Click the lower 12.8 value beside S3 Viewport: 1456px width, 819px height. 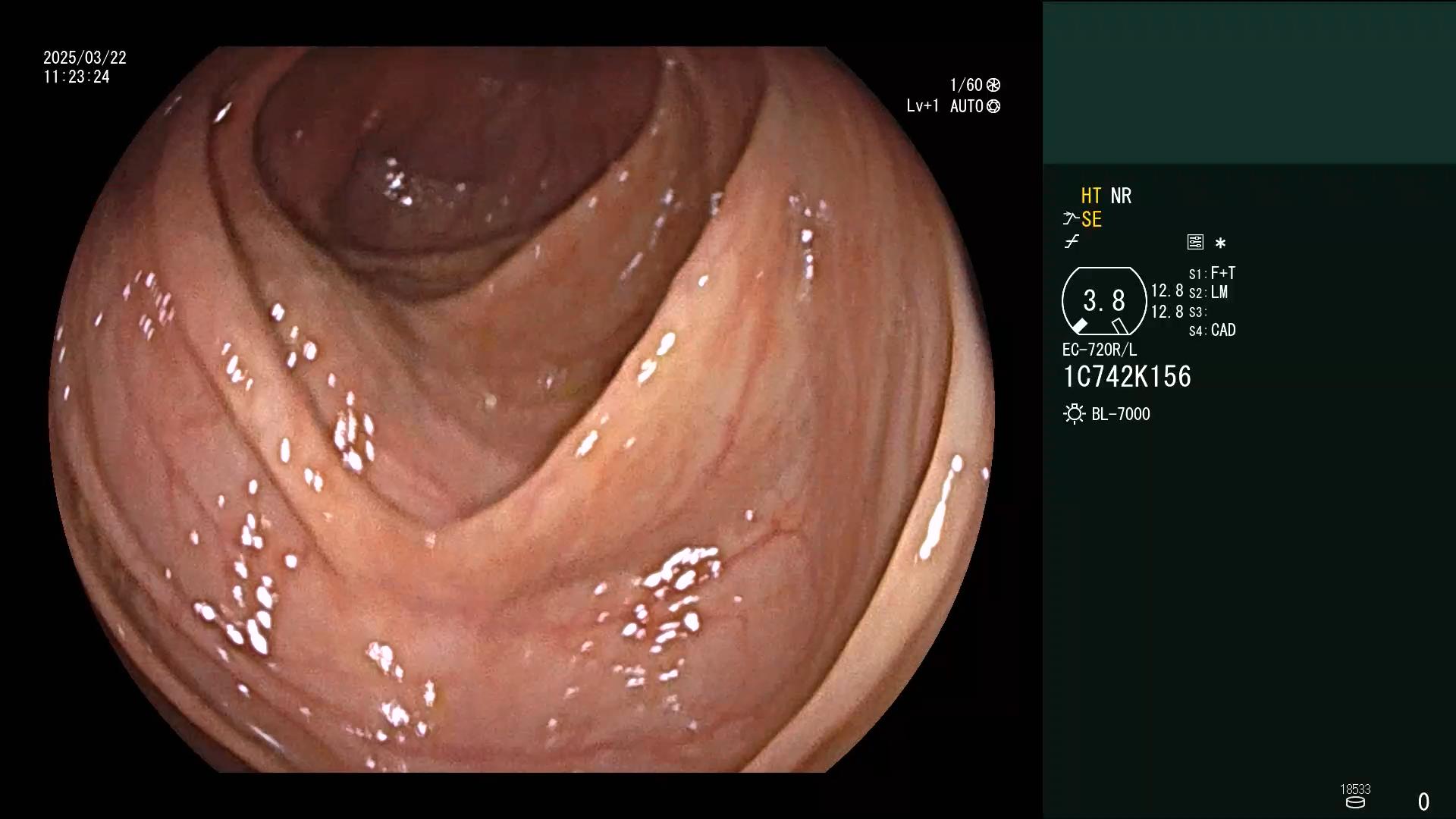(1167, 312)
